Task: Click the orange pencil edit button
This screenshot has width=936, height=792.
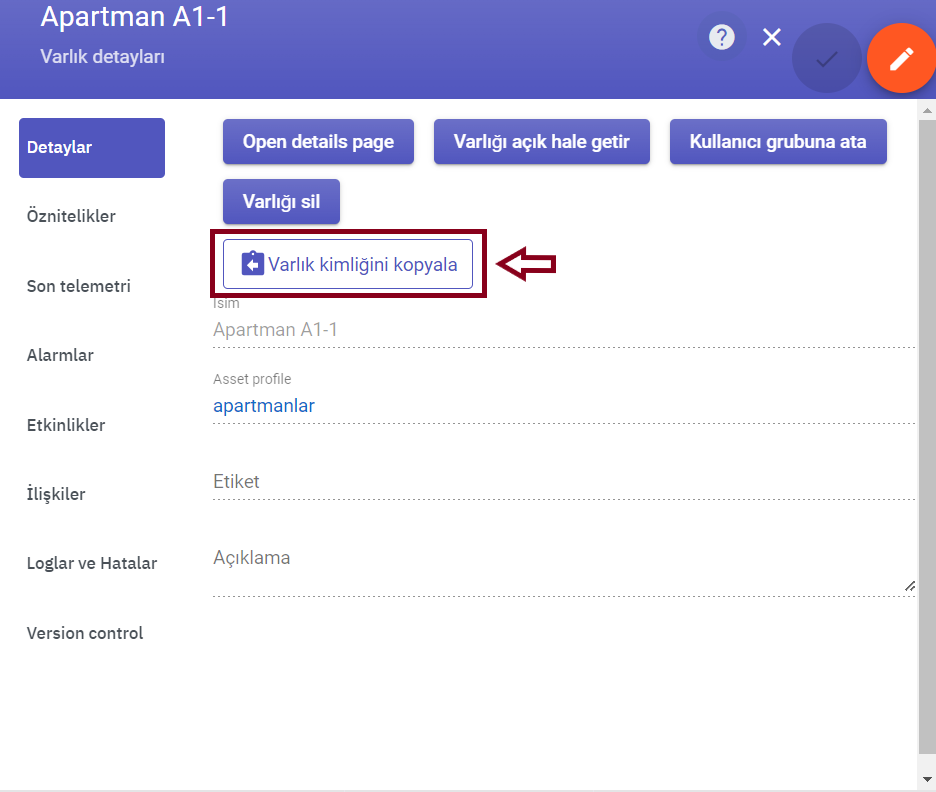Action: tap(901, 58)
